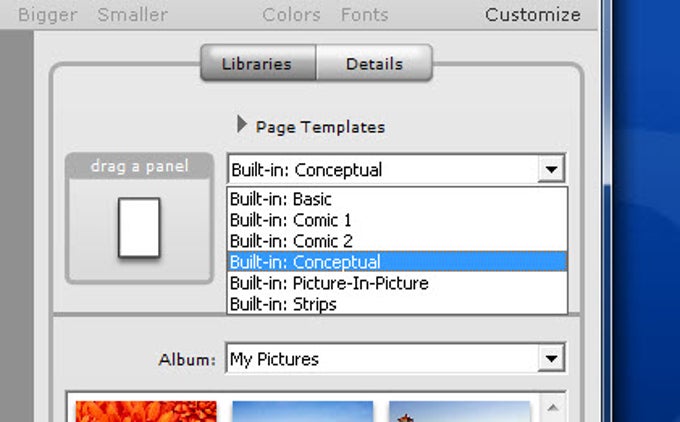Screen dimensions: 680x422
Task: Select the highlighted Built-in: Conceptual entry
Action: click(x=397, y=262)
